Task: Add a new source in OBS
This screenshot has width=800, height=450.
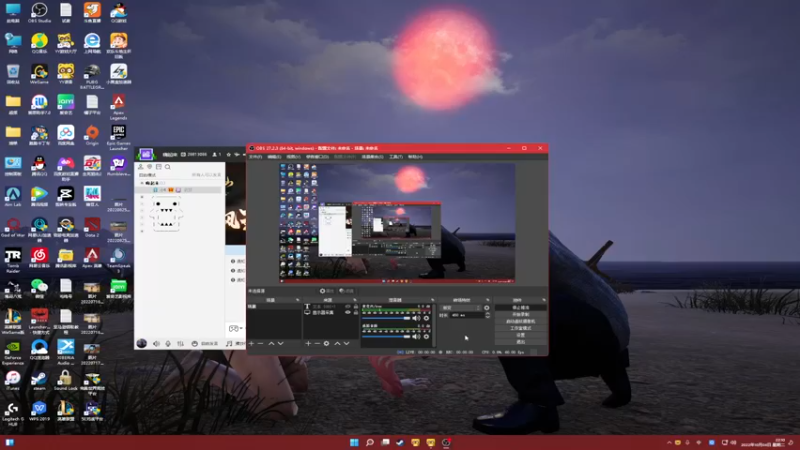Action: pyautogui.click(x=308, y=343)
